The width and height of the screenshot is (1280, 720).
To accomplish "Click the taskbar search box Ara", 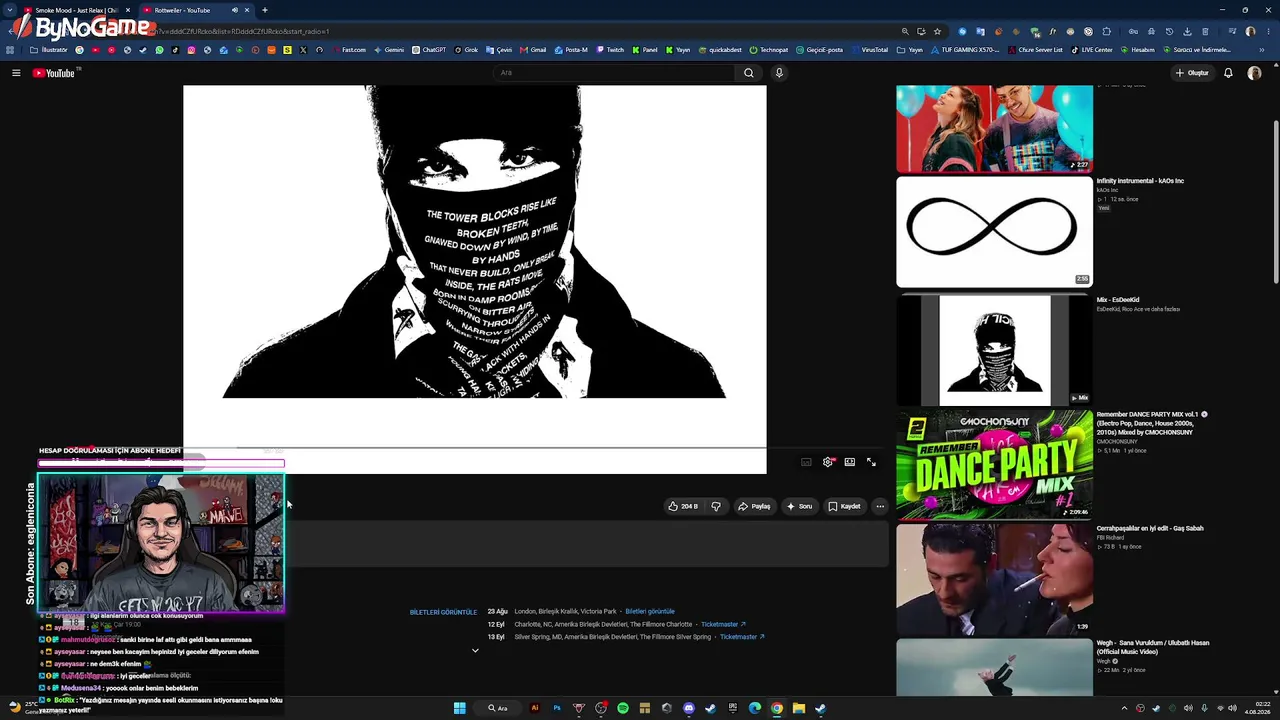I will [497, 708].
